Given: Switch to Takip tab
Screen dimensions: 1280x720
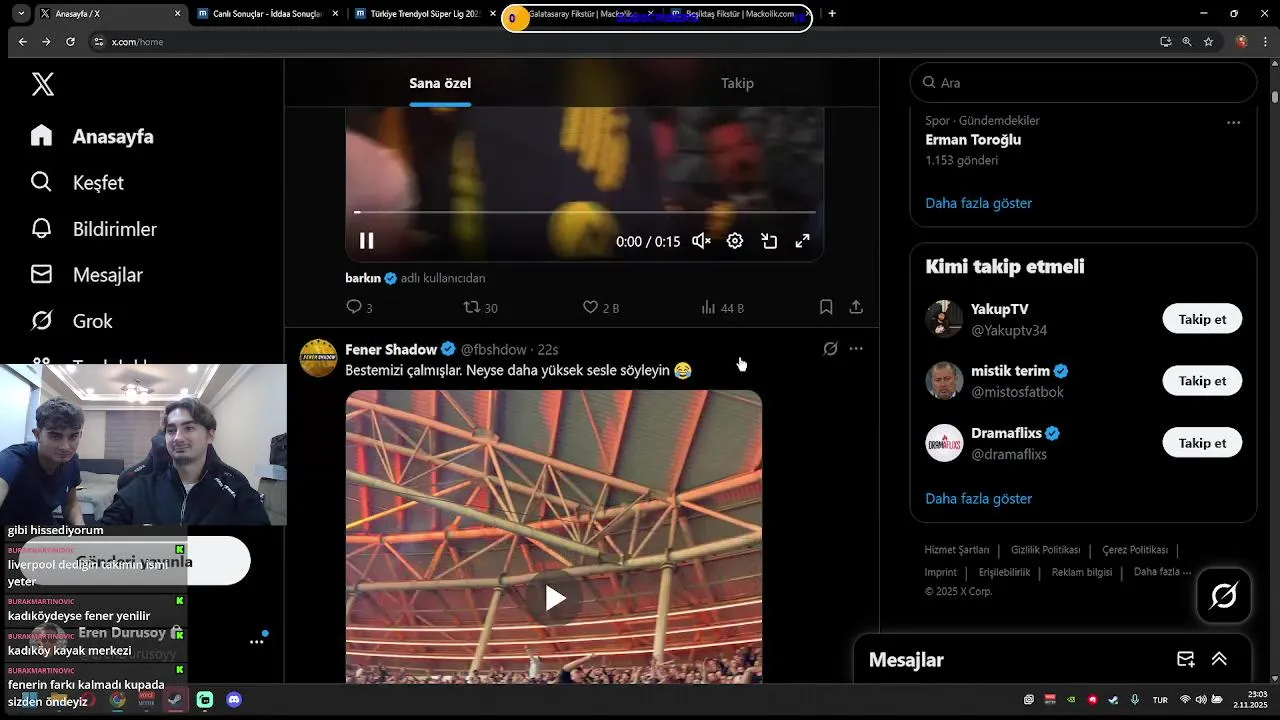Looking at the screenshot, I should (737, 83).
